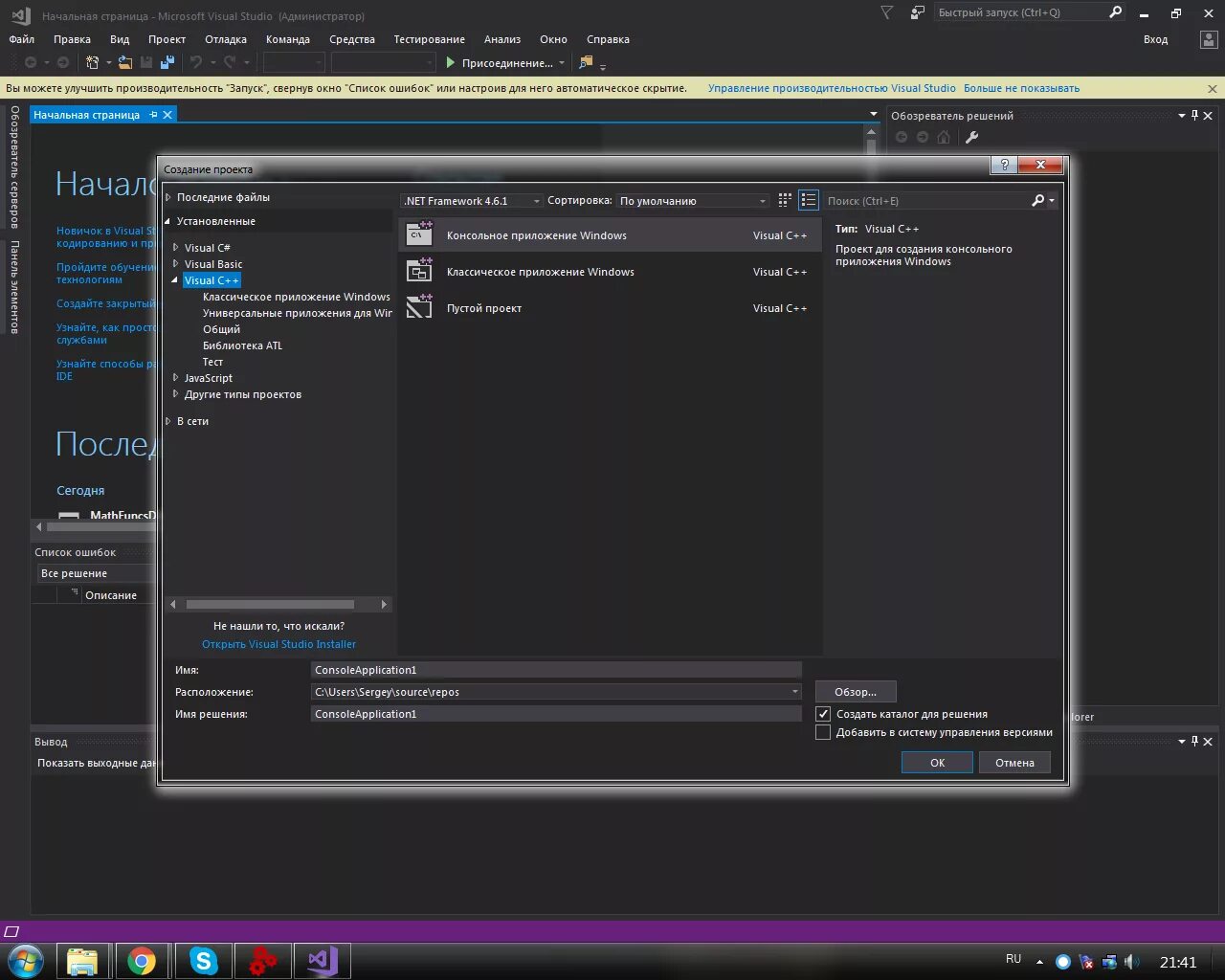
Task: Click the Undo toolbar icon
Action: tap(196, 62)
